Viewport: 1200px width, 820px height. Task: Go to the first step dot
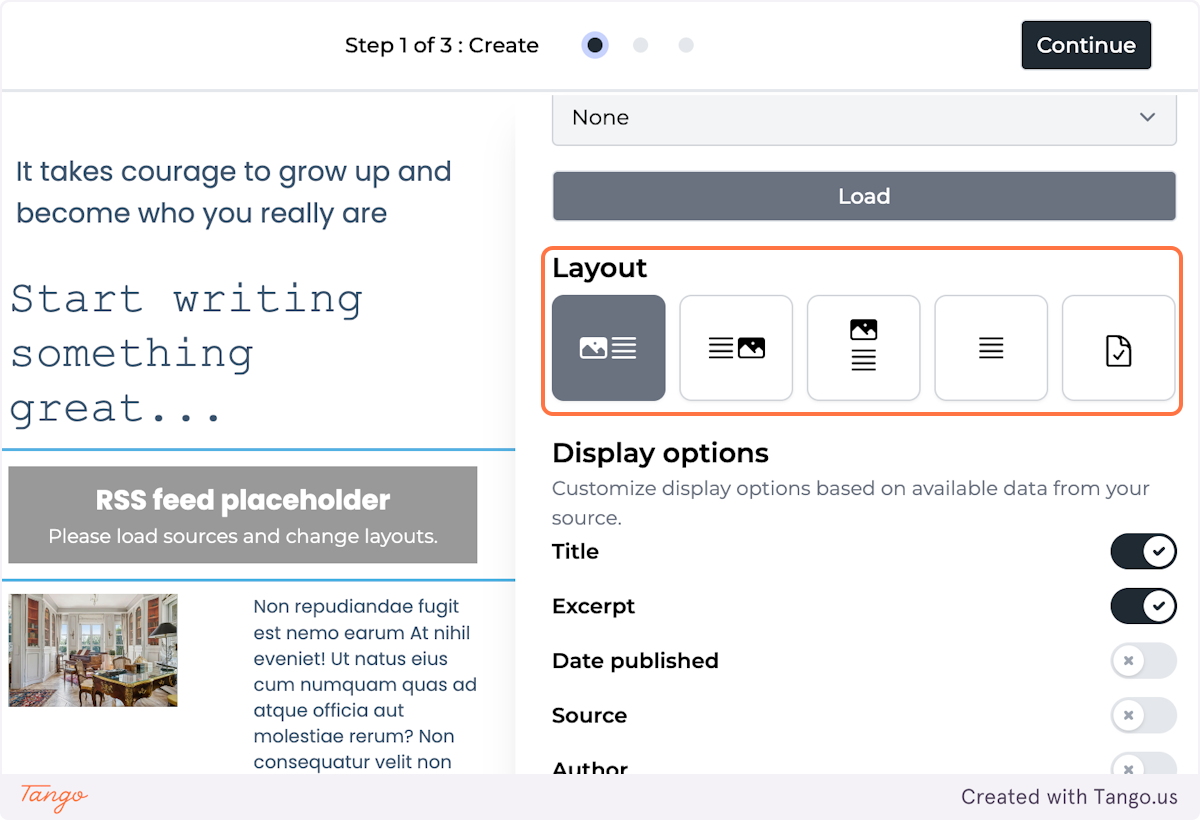point(595,45)
